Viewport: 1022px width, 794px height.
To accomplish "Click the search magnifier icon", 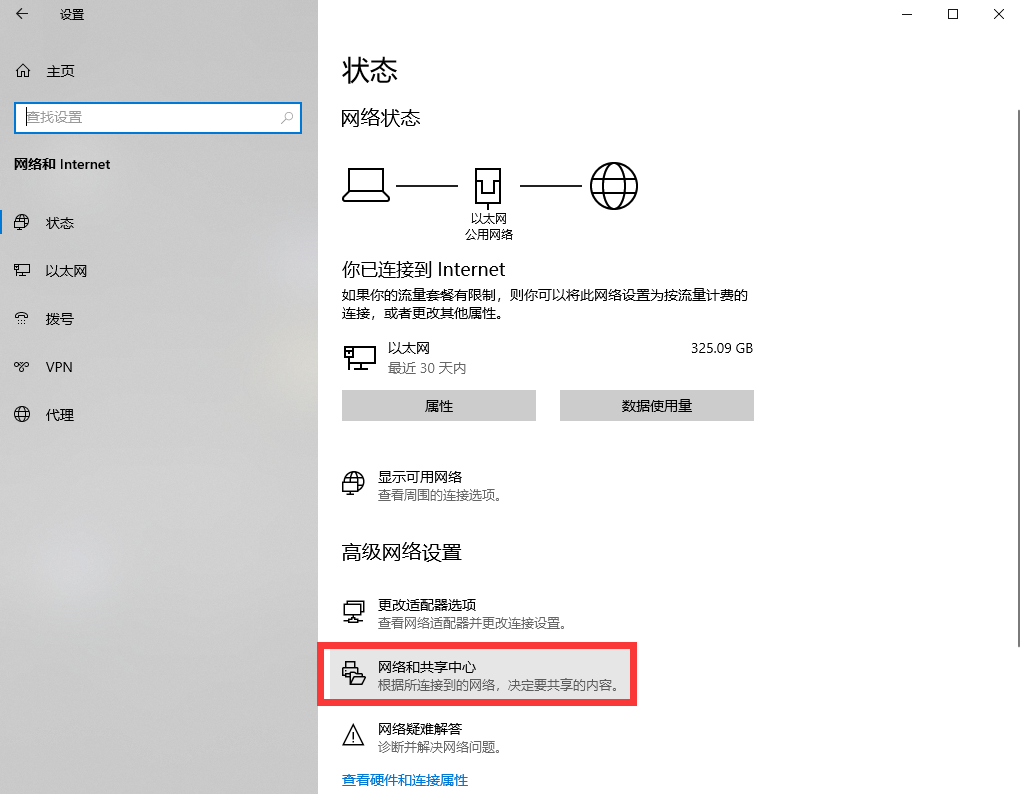I will 289,118.
